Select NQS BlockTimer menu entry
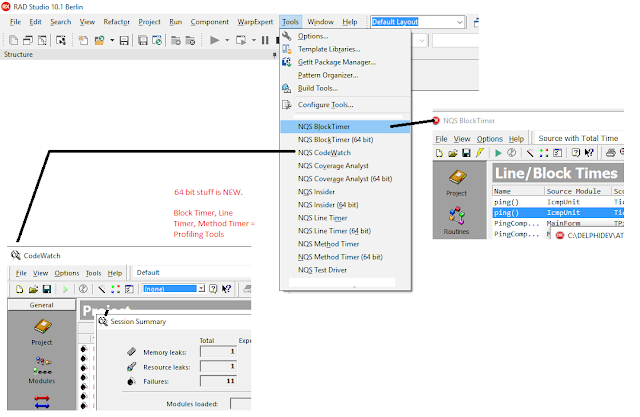 [x=345, y=127]
